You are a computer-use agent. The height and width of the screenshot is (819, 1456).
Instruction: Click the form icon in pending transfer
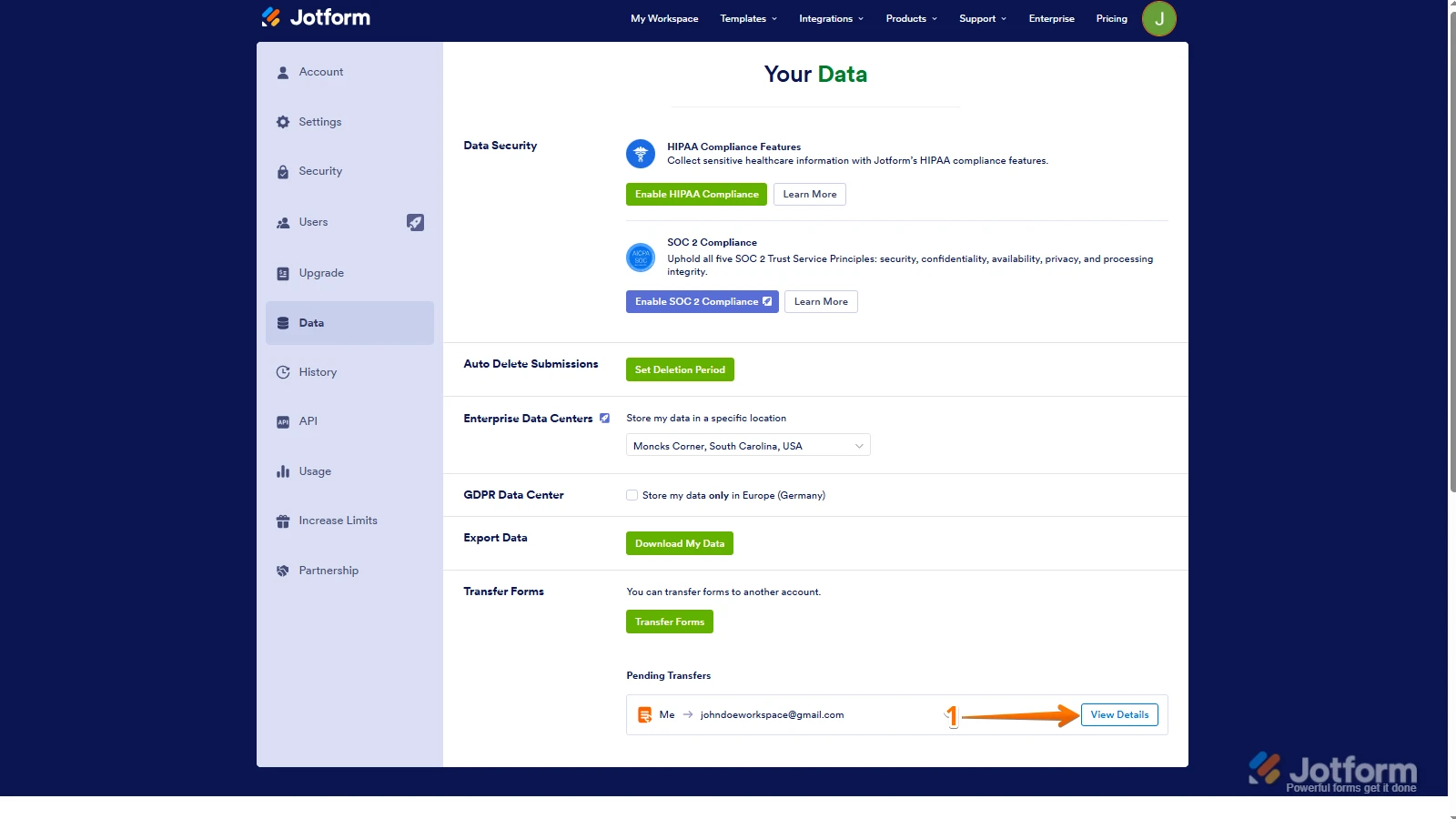point(644,715)
